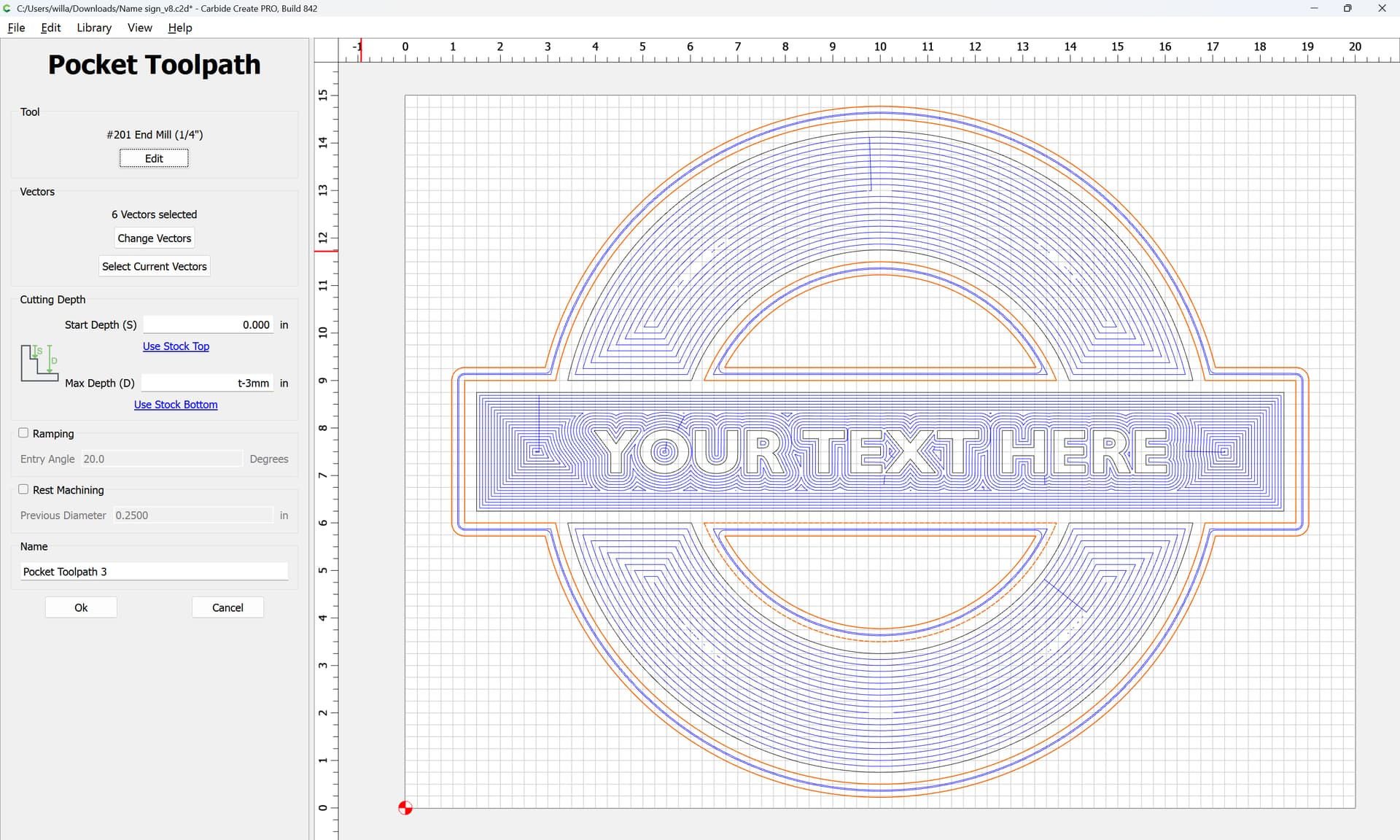Enable the Rest Machining checkbox
1400x840 pixels.
23,489
